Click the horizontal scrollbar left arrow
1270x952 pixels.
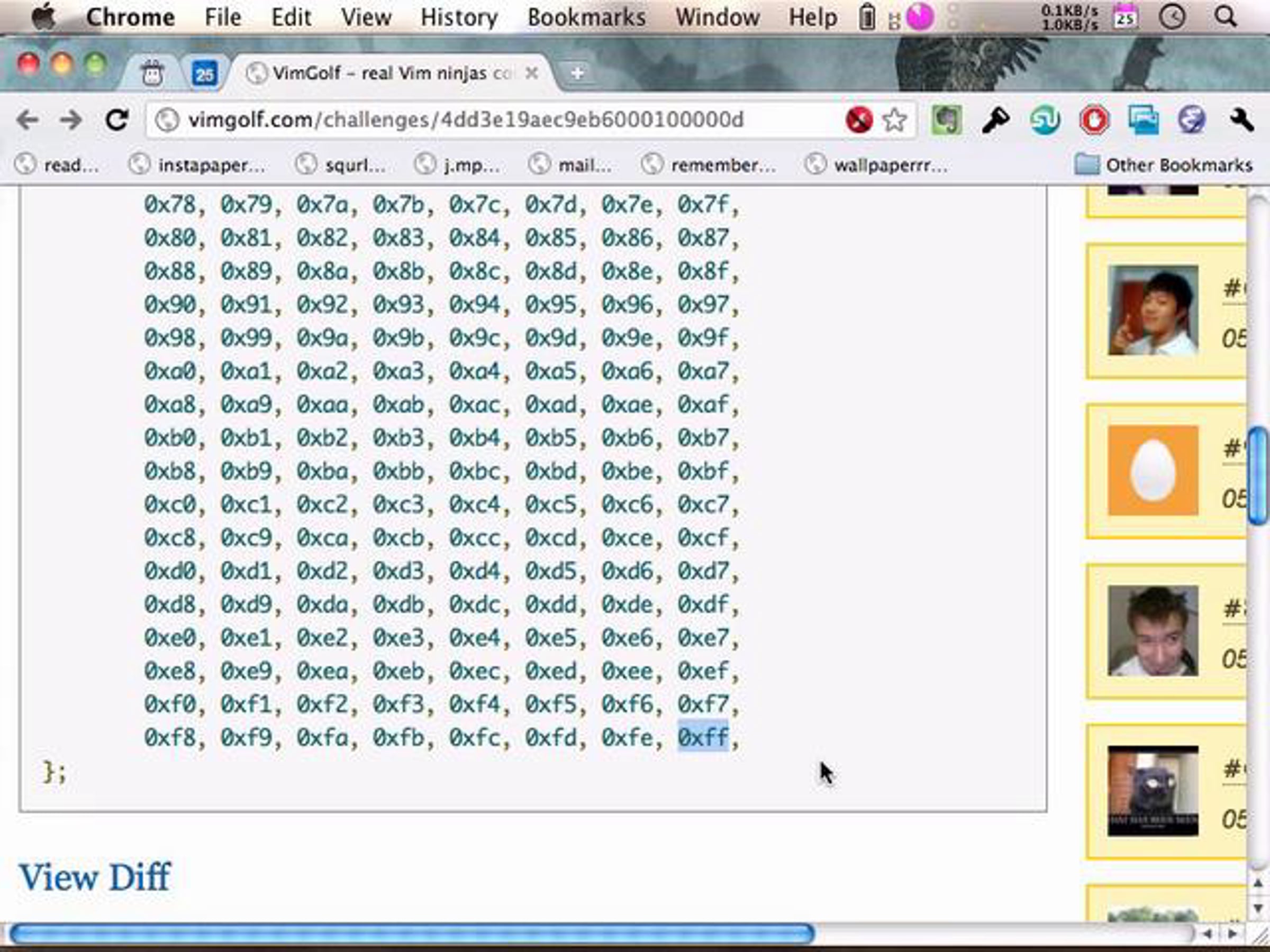1207,934
